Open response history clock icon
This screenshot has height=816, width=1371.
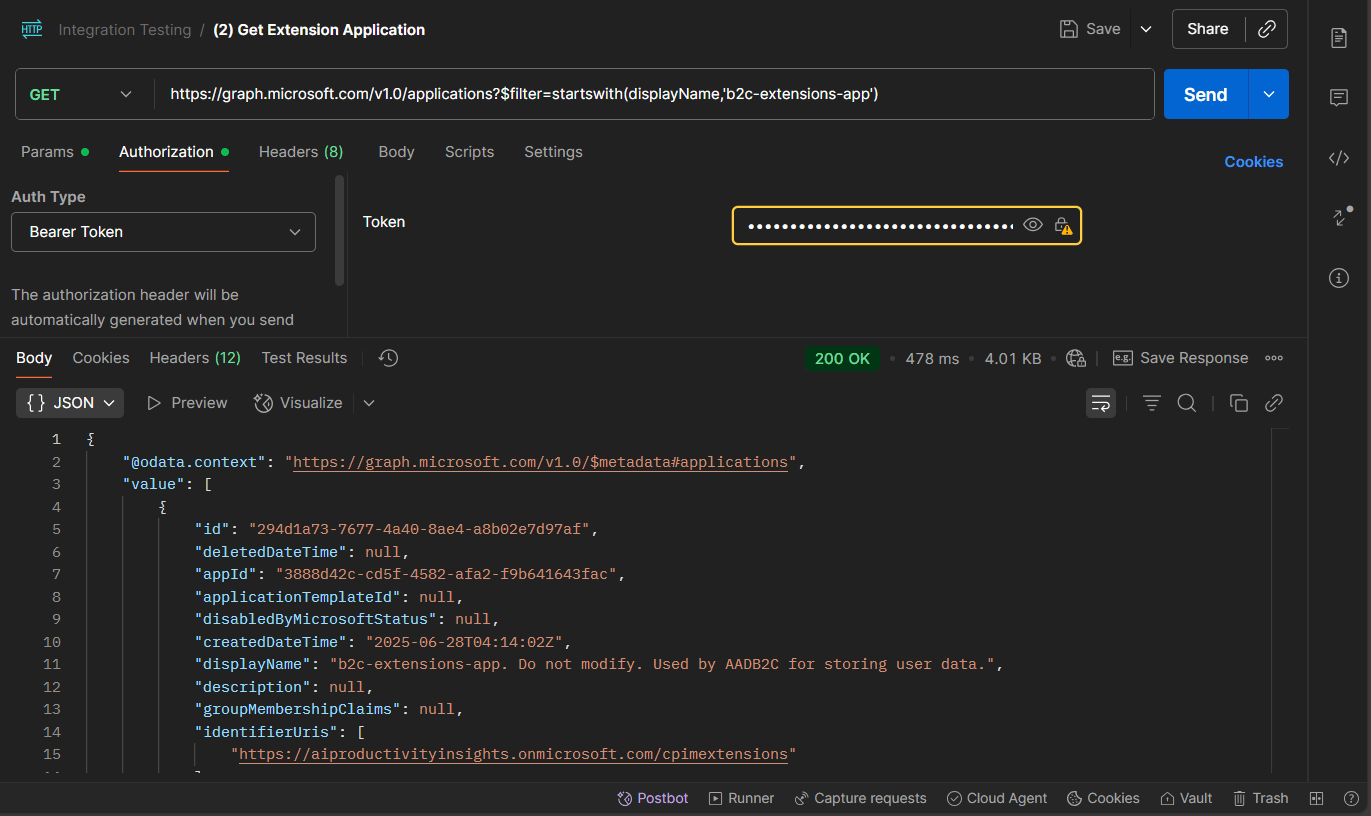389,358
